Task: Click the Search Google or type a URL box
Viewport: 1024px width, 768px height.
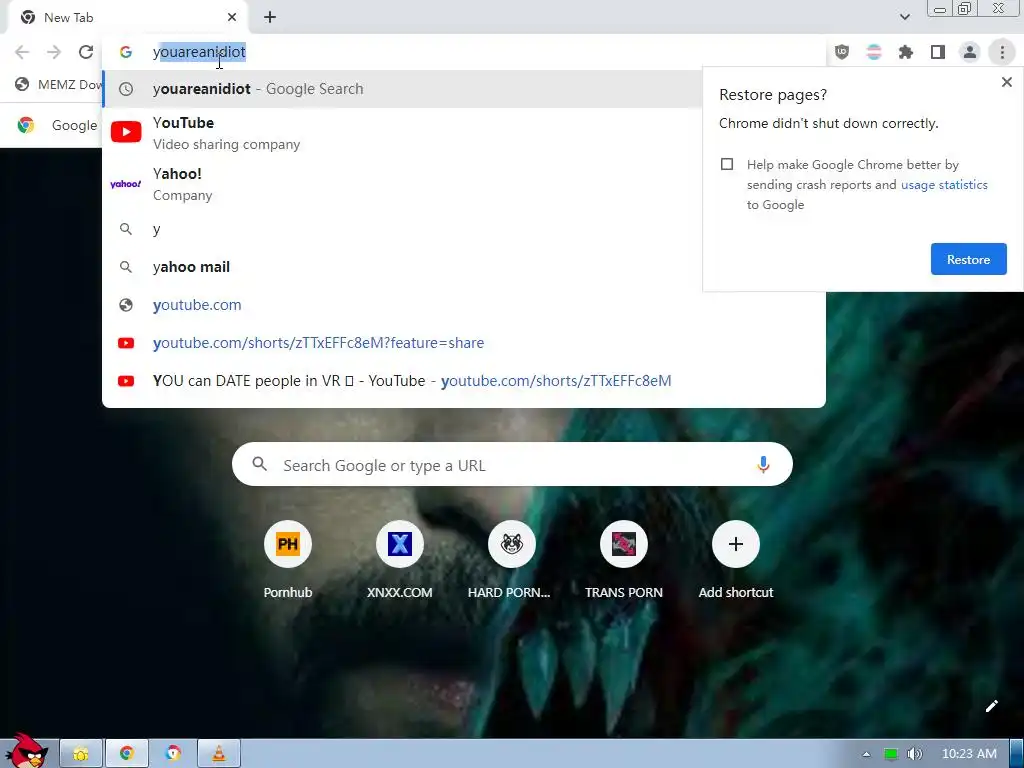Action: [x=512, y=464]
